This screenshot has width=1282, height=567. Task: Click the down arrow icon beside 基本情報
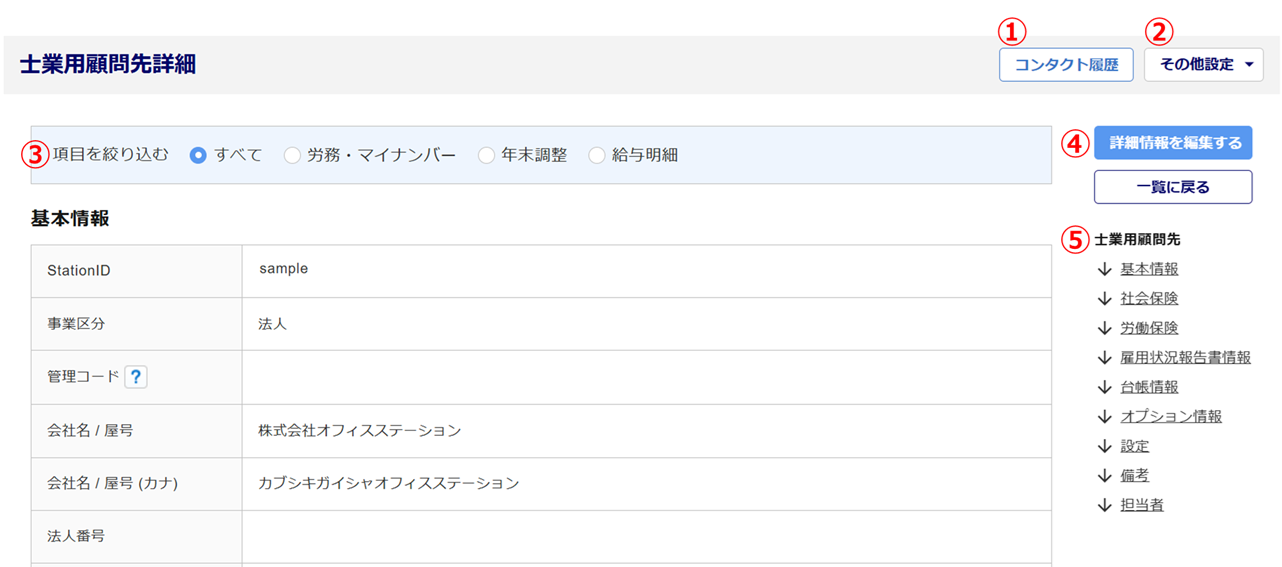(x=1104, y=269)
